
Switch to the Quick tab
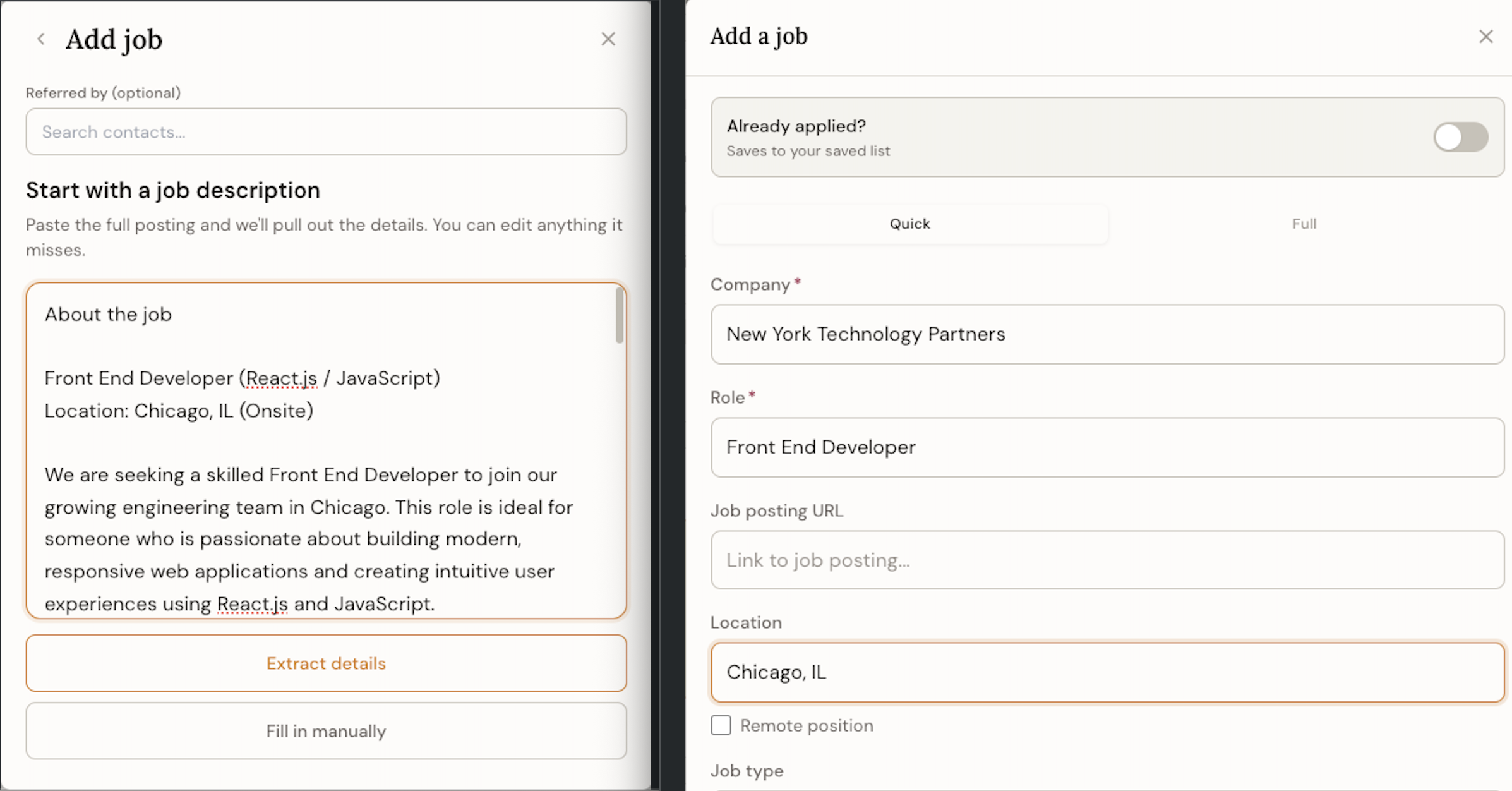point(909,224)
